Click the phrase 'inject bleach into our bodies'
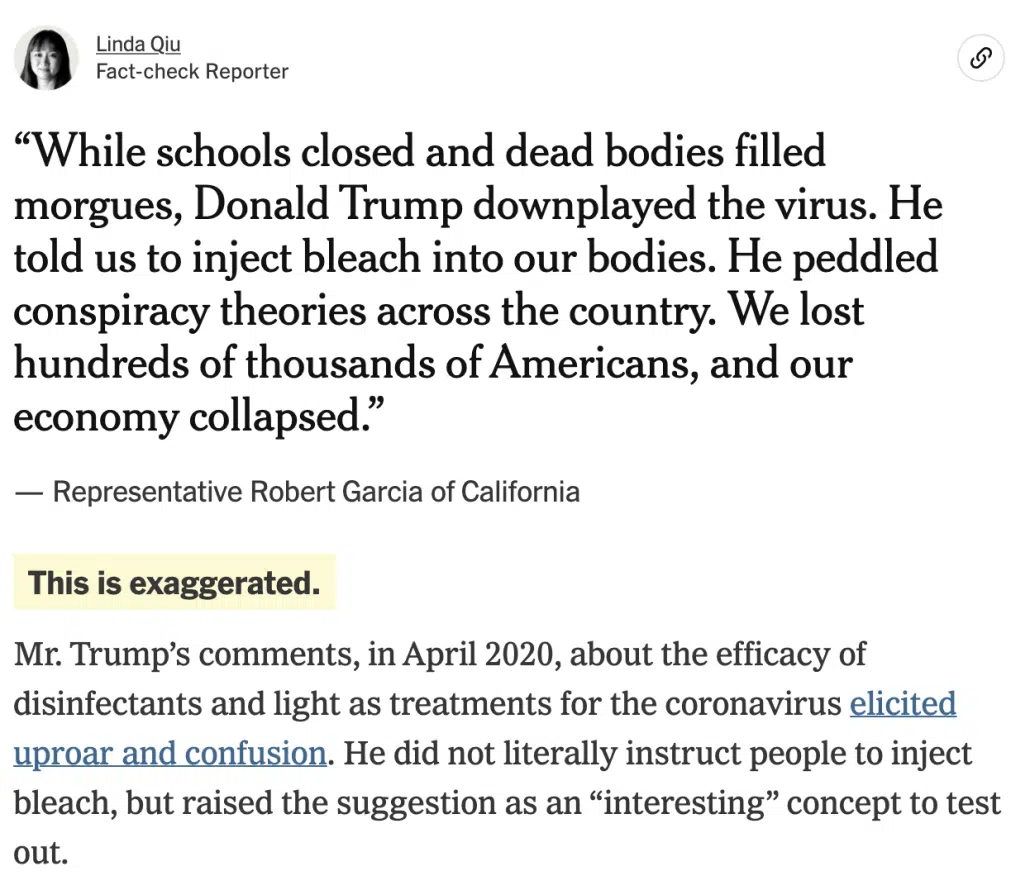The width and height of the screenshot is (1030, 876). 453,257
